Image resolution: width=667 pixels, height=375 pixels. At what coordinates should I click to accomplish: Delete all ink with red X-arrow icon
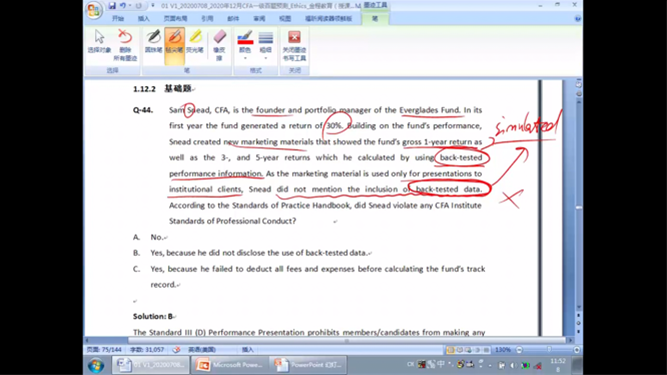pyautogui.click(x=125, y=45)
